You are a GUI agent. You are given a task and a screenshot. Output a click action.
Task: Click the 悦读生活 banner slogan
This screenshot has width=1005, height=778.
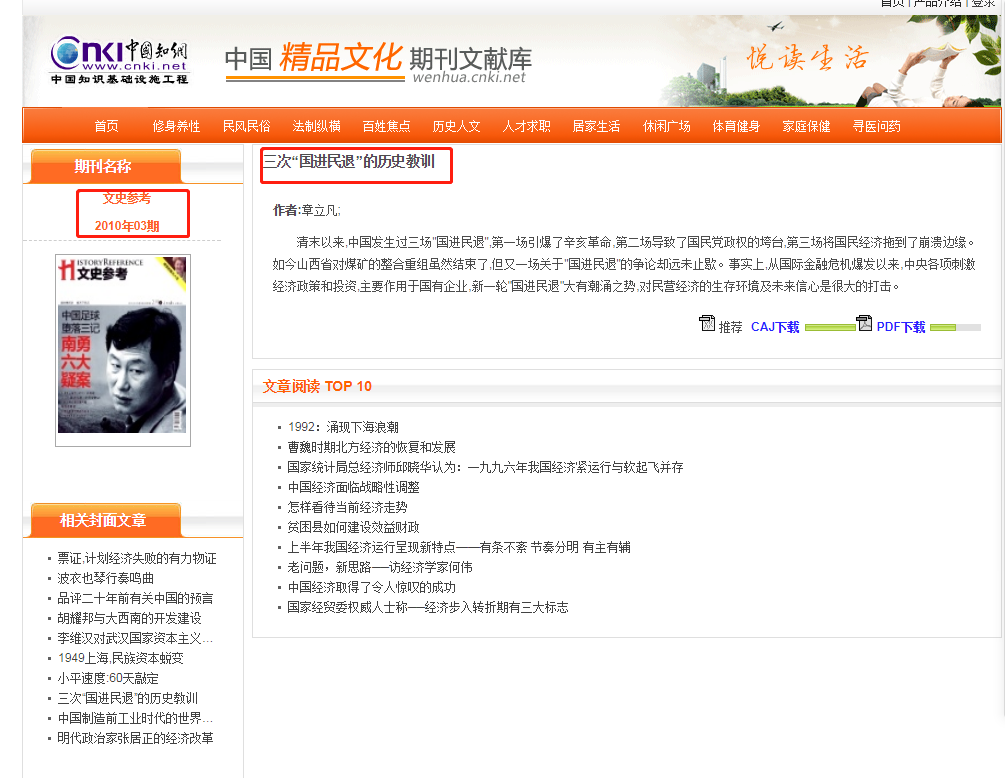click(808, 58)
